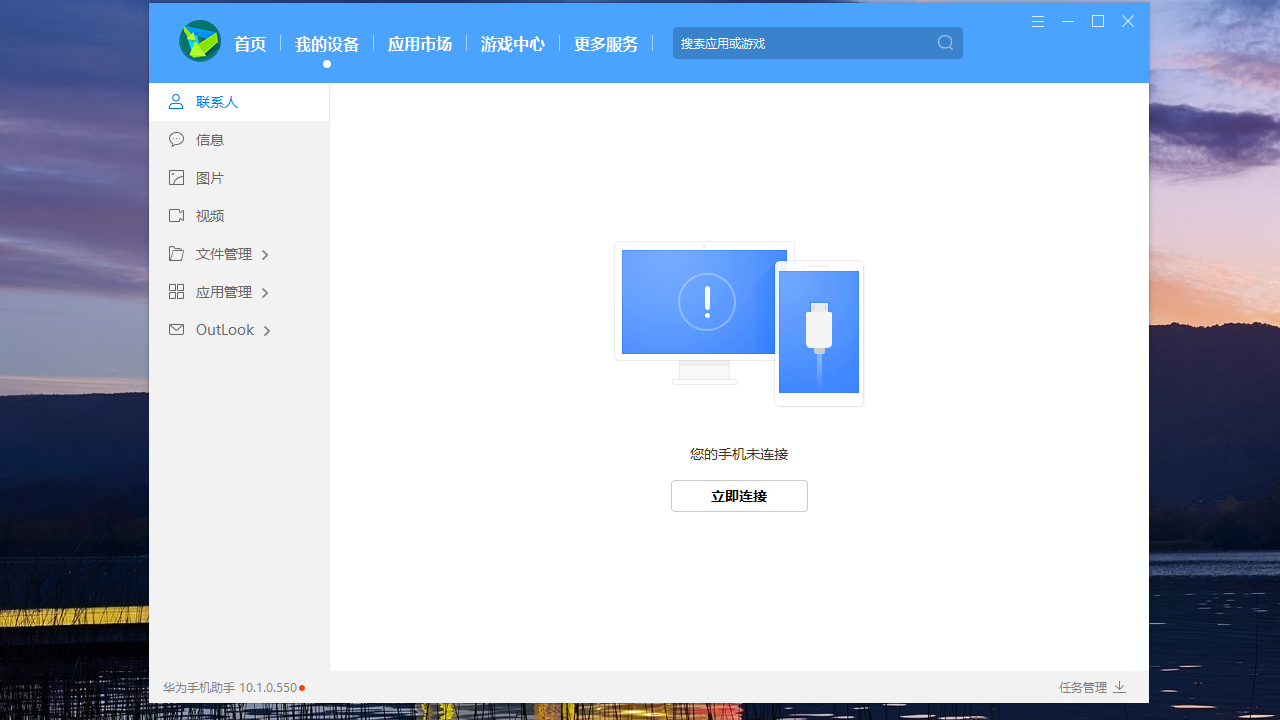Open the 应用市场 menu item
This screenshot has width=1280, height=720.
pyautogui.click(x=419, y=44)
